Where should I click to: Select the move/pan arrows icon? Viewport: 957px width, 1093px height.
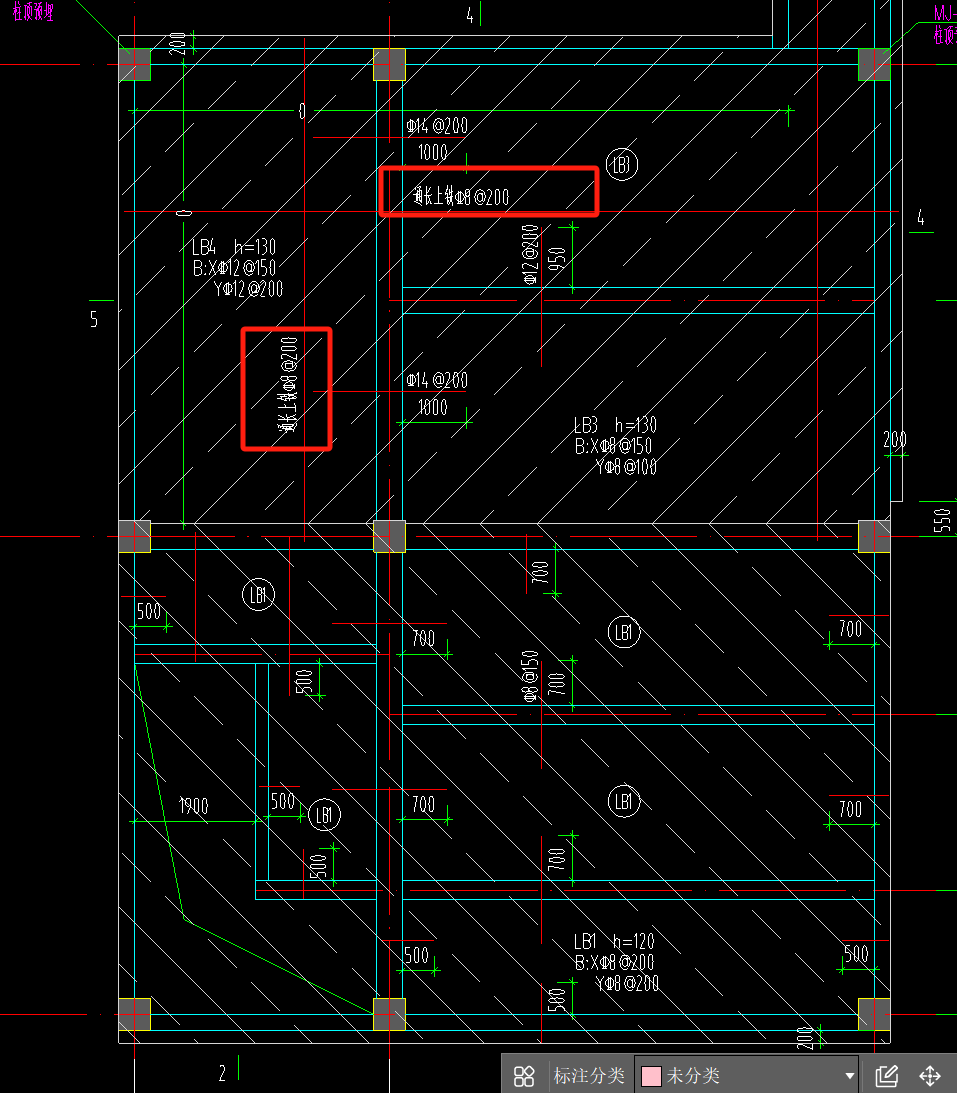pos(930,1076)
